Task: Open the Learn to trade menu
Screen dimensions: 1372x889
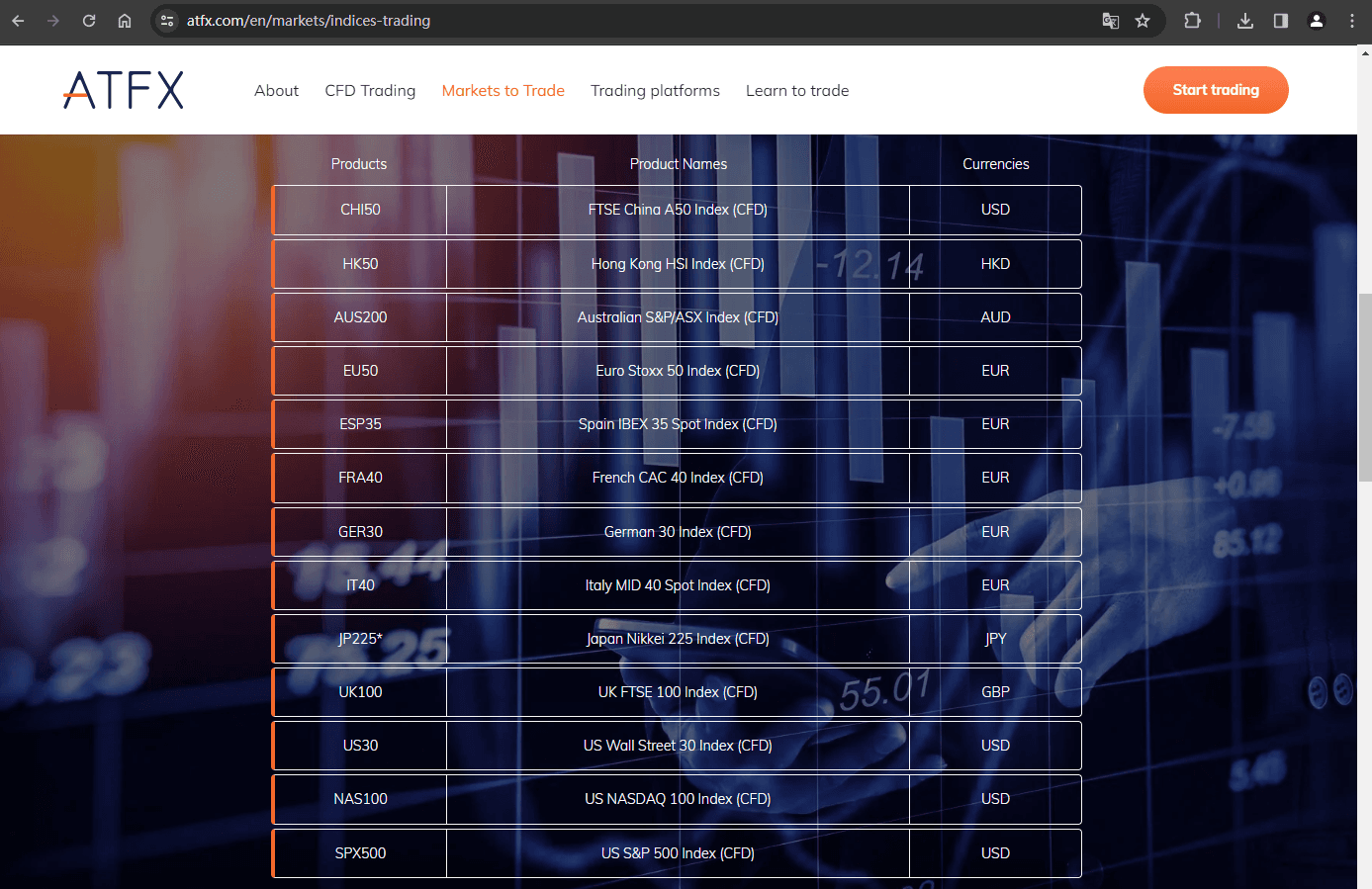Action: coord(797,91)
